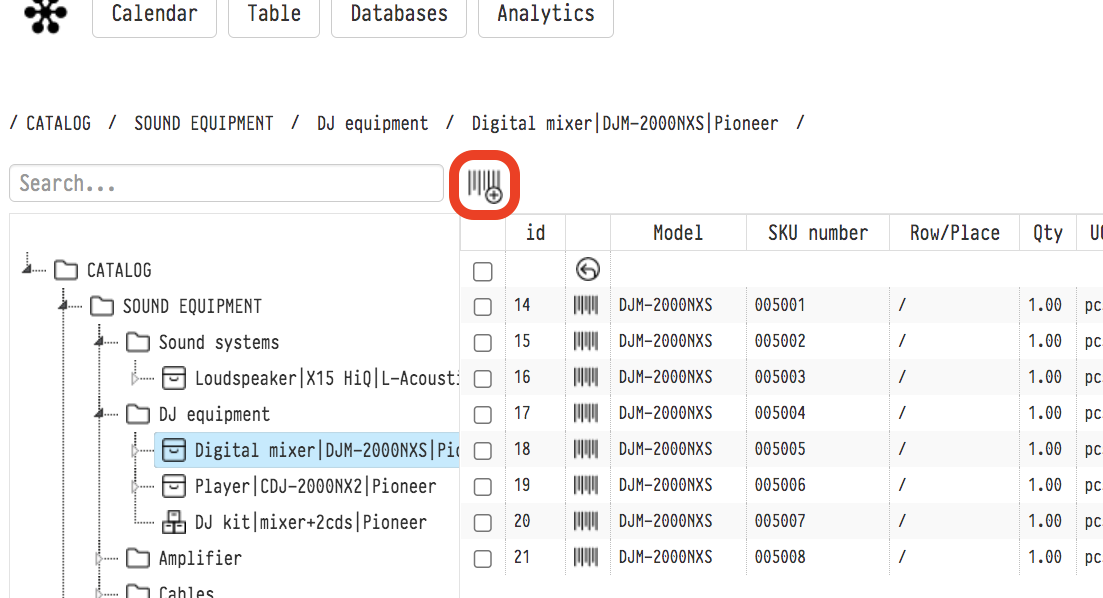Click the barcode icon for SKU 005004
The image size is (1103, 598).
point(586,414)
